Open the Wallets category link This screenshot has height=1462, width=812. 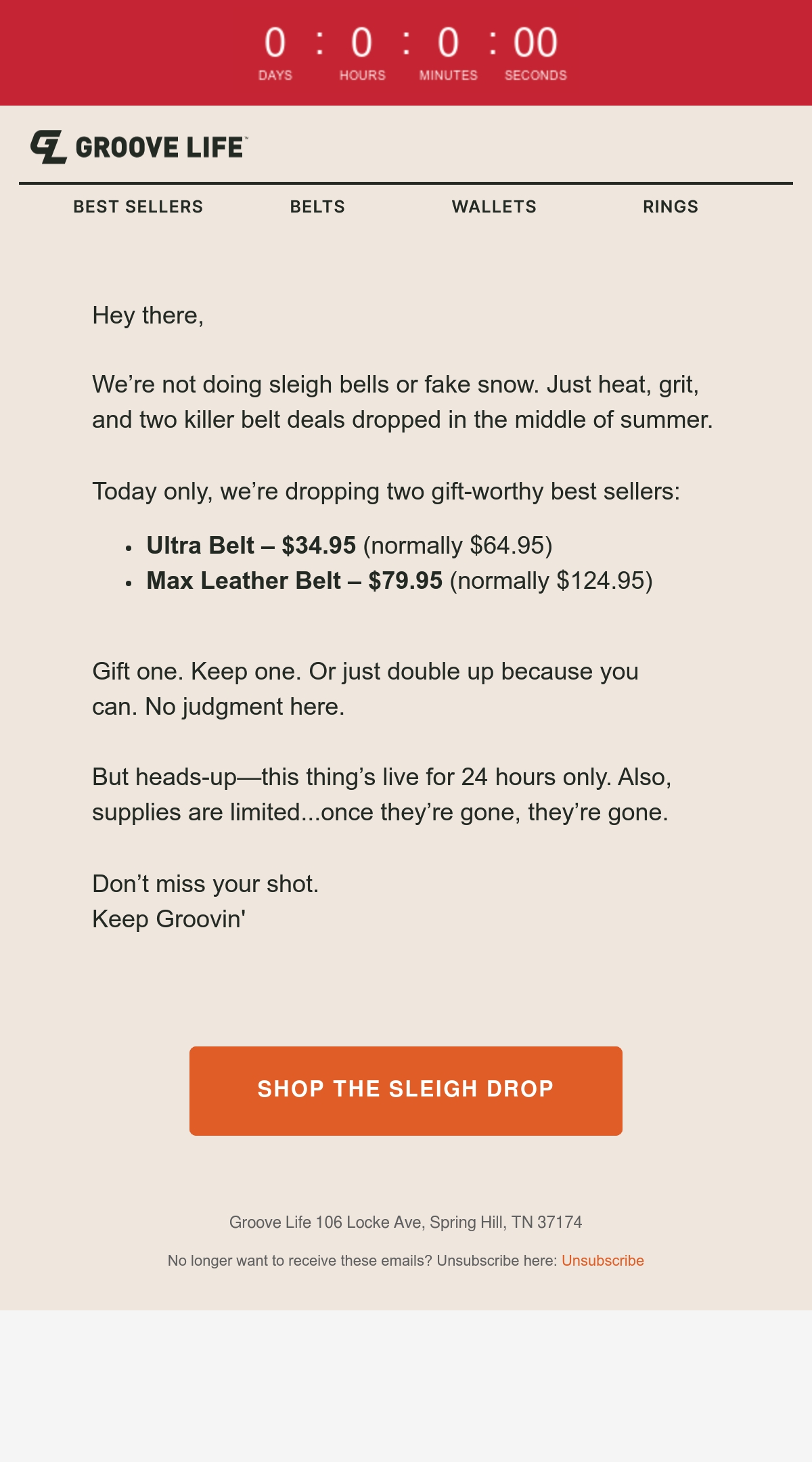click(x=494, y=206)
